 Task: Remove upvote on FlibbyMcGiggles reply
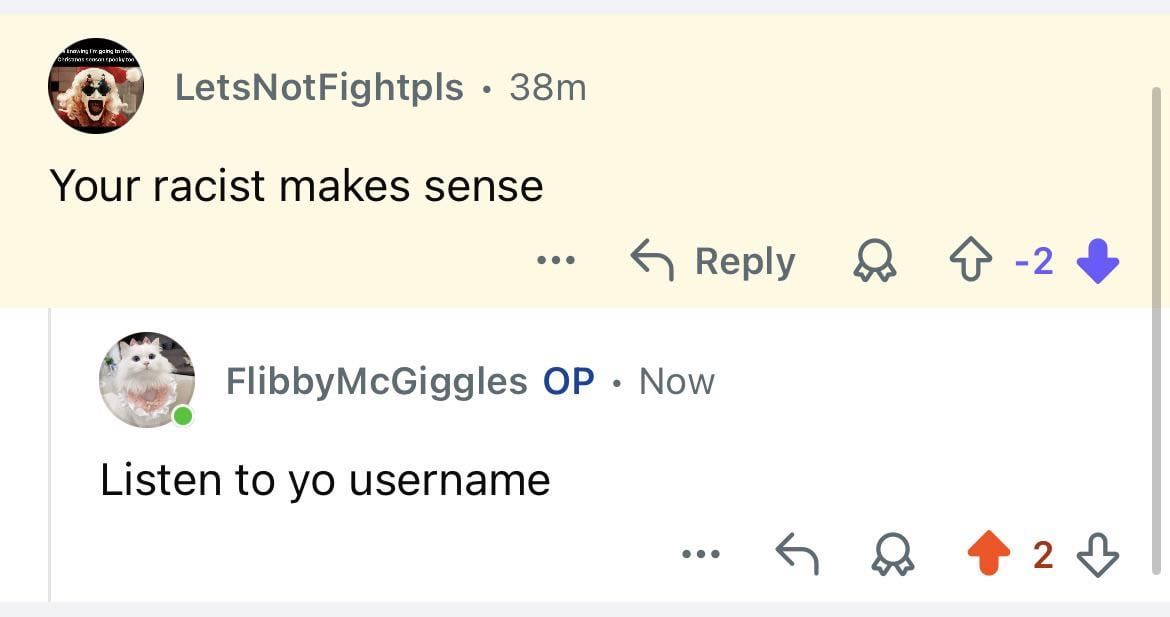pos(987,554)
